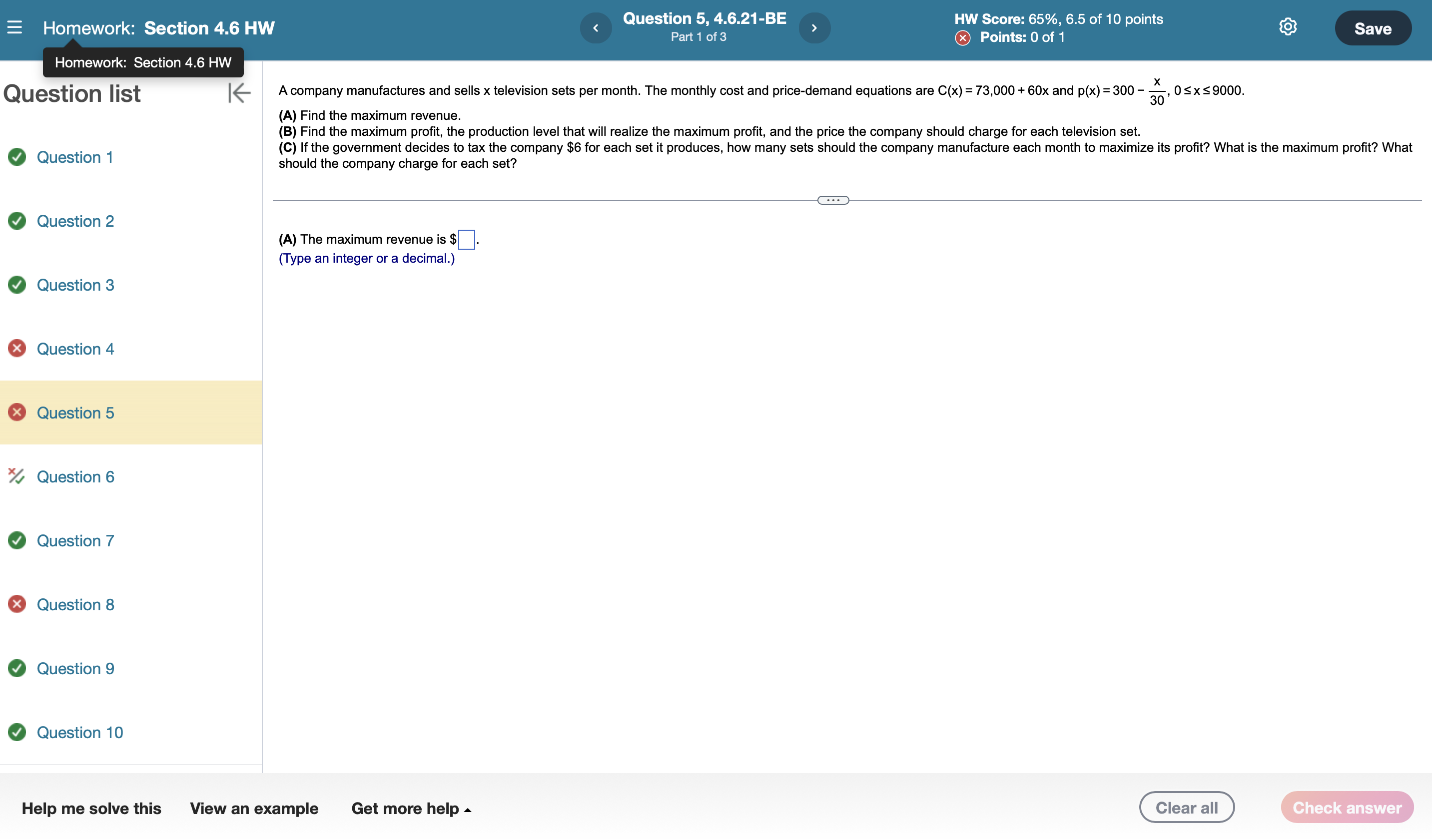
Task: Click partial-credit icon beside Question 6
Action: [x=16, y=476]
